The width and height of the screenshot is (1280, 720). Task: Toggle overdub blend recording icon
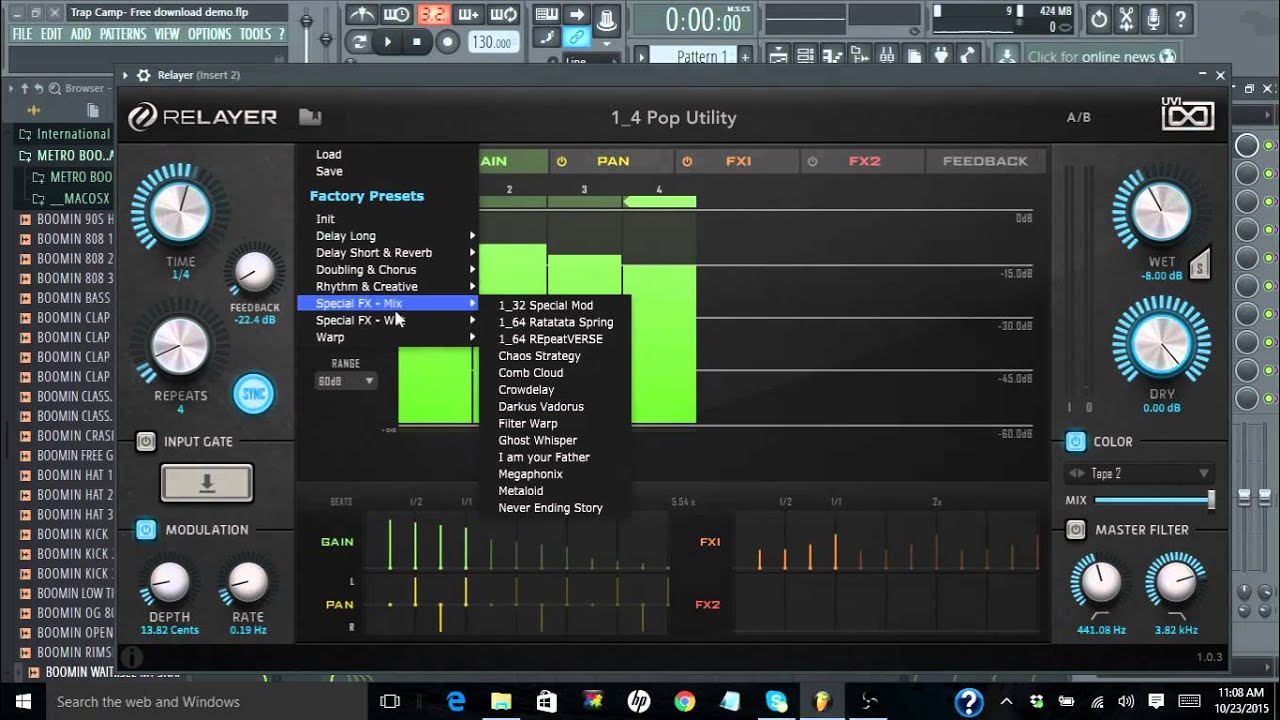[x=468, y=14]
